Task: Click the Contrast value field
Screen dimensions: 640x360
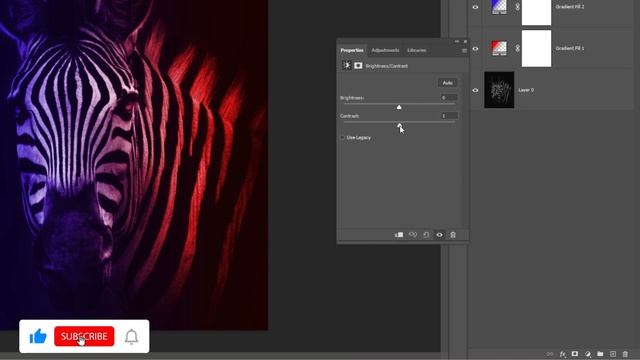Action: pyautogui.click(x=449, y=116)
